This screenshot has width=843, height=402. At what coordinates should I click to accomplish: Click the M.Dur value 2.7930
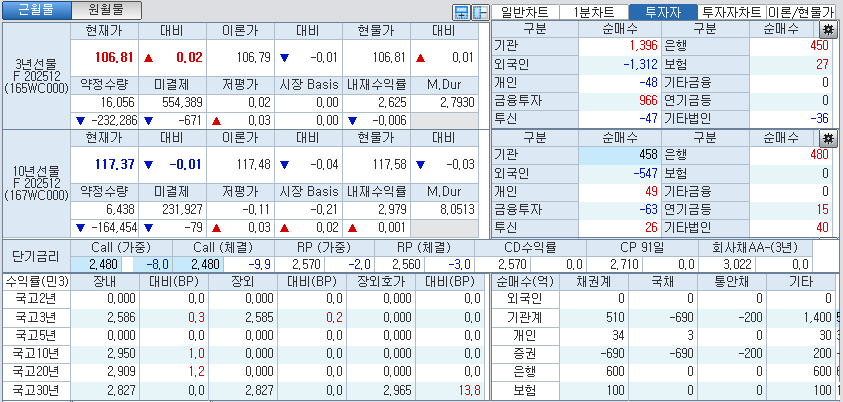tap(458, 102)
